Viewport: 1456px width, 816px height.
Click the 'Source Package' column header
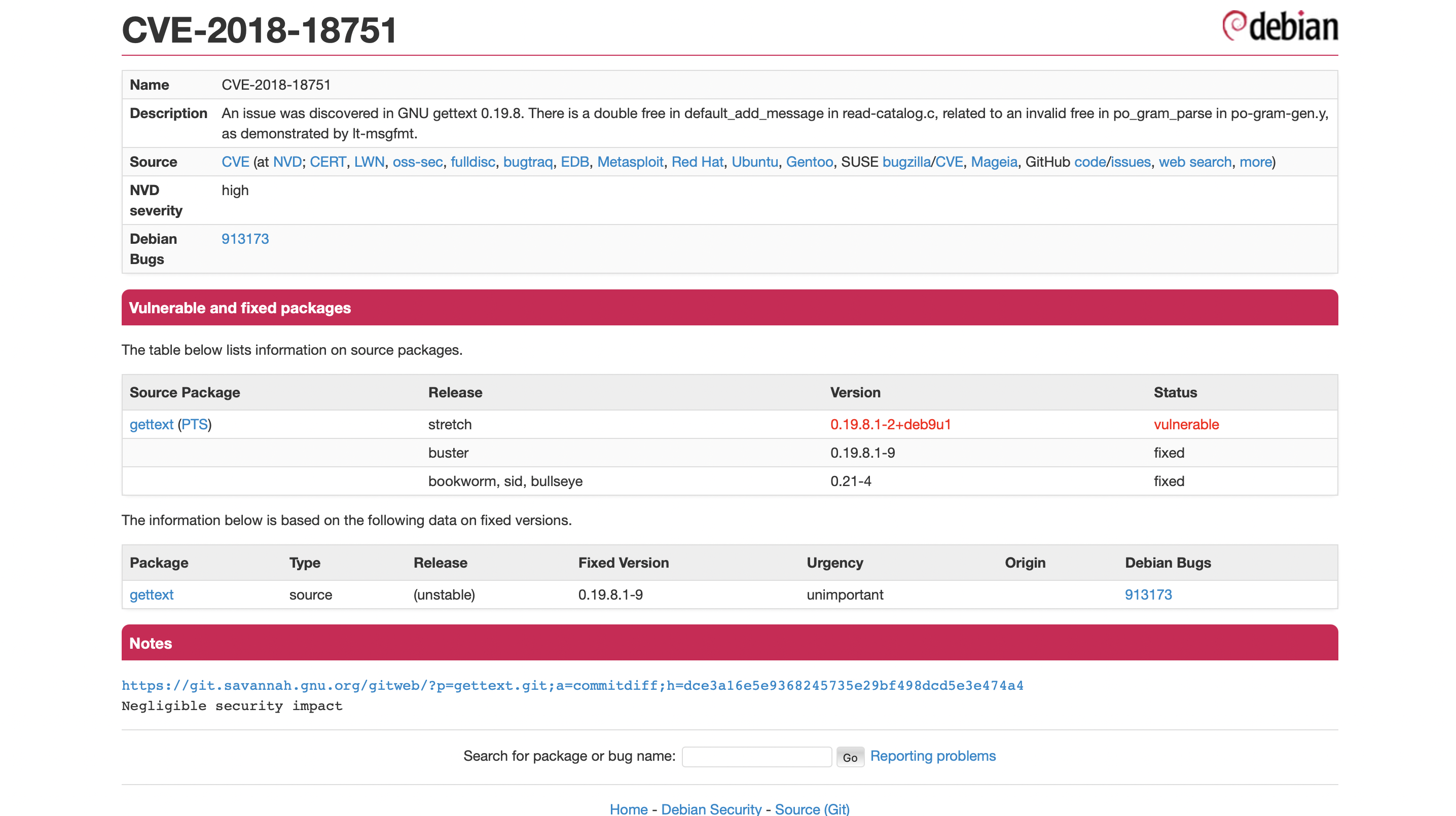(x=185, y=392)
